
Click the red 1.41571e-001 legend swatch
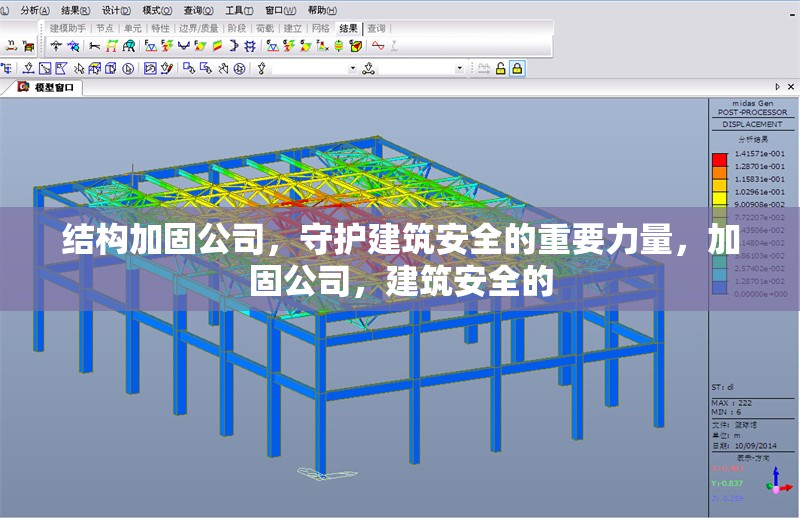(x=719, y=160)
